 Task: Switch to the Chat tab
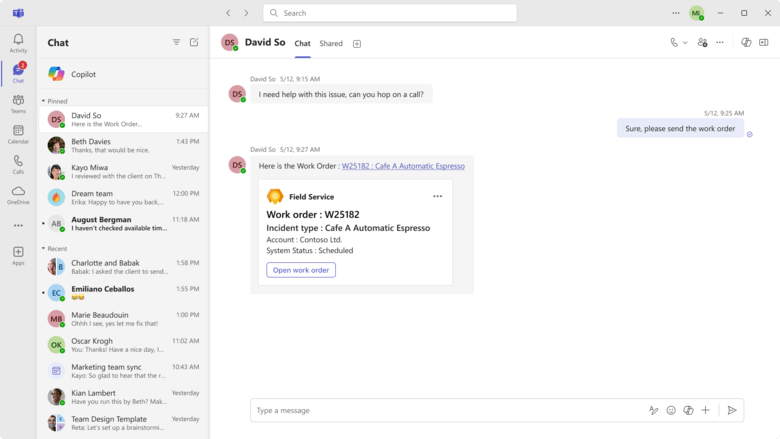302,44
